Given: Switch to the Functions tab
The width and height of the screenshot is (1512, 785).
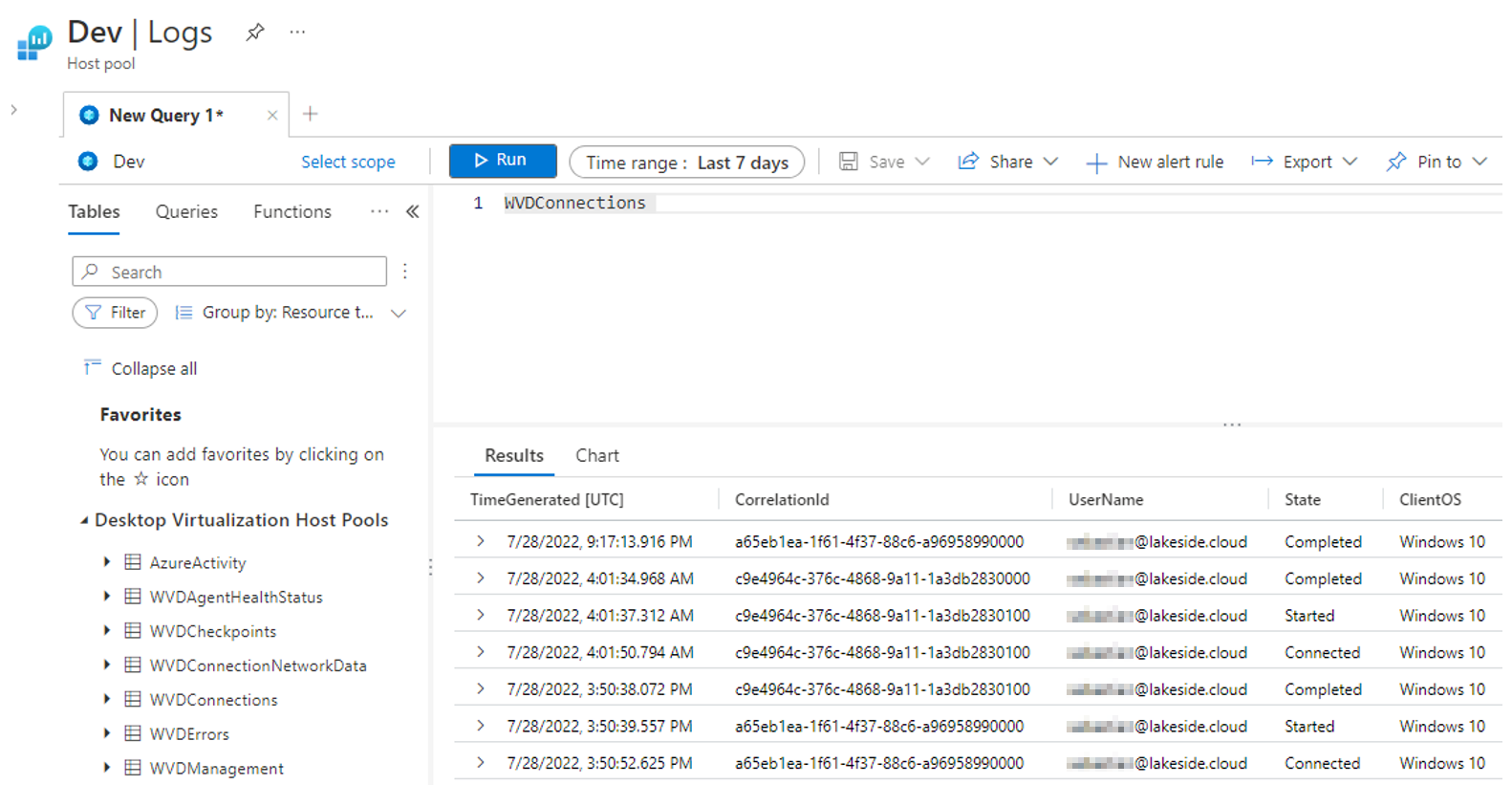Looking at the screenshot, I should [x=292, y=212].
